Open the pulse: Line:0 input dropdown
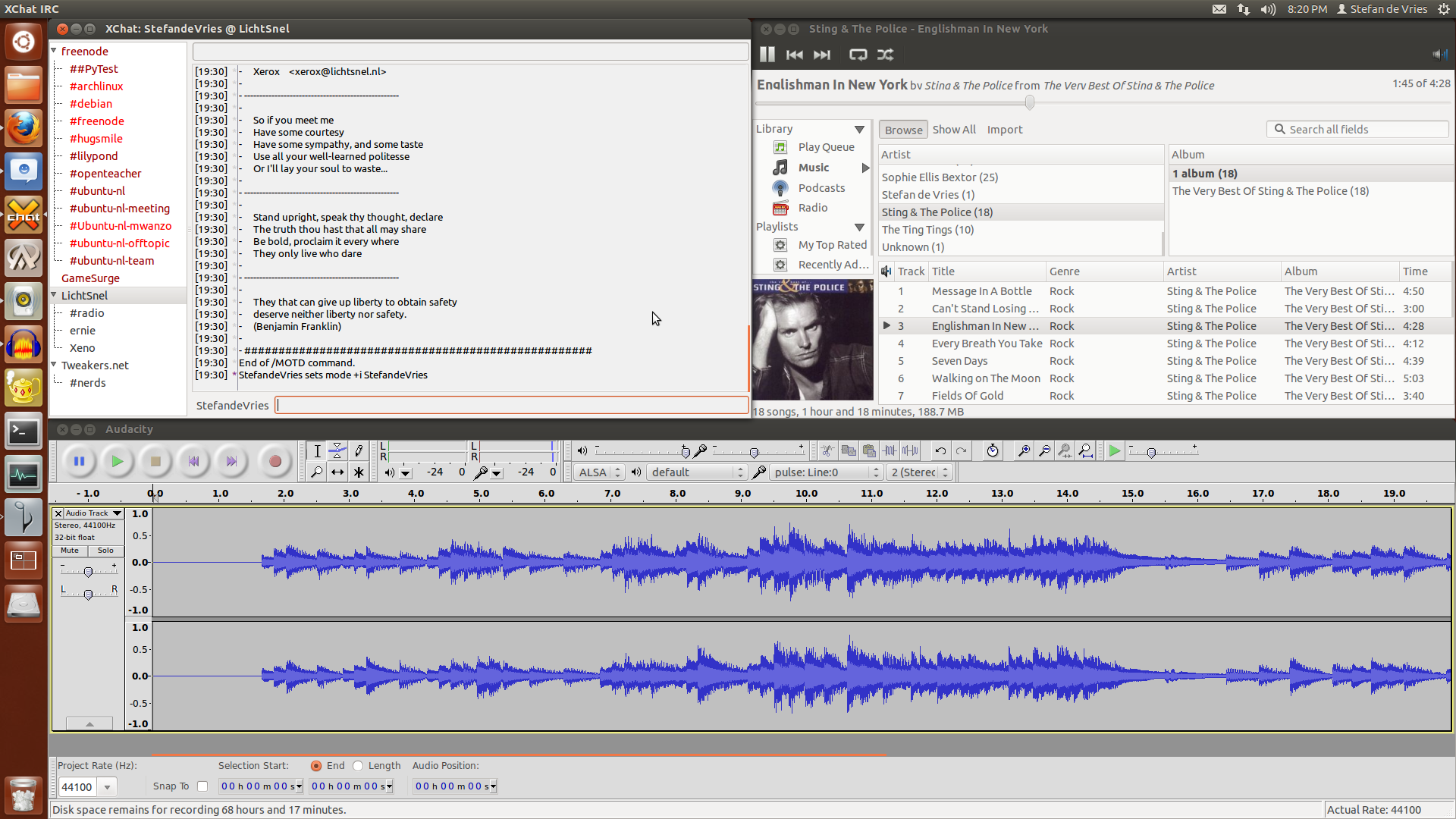The width and height of the screenshot is (1456, 819). pos(825,472)
